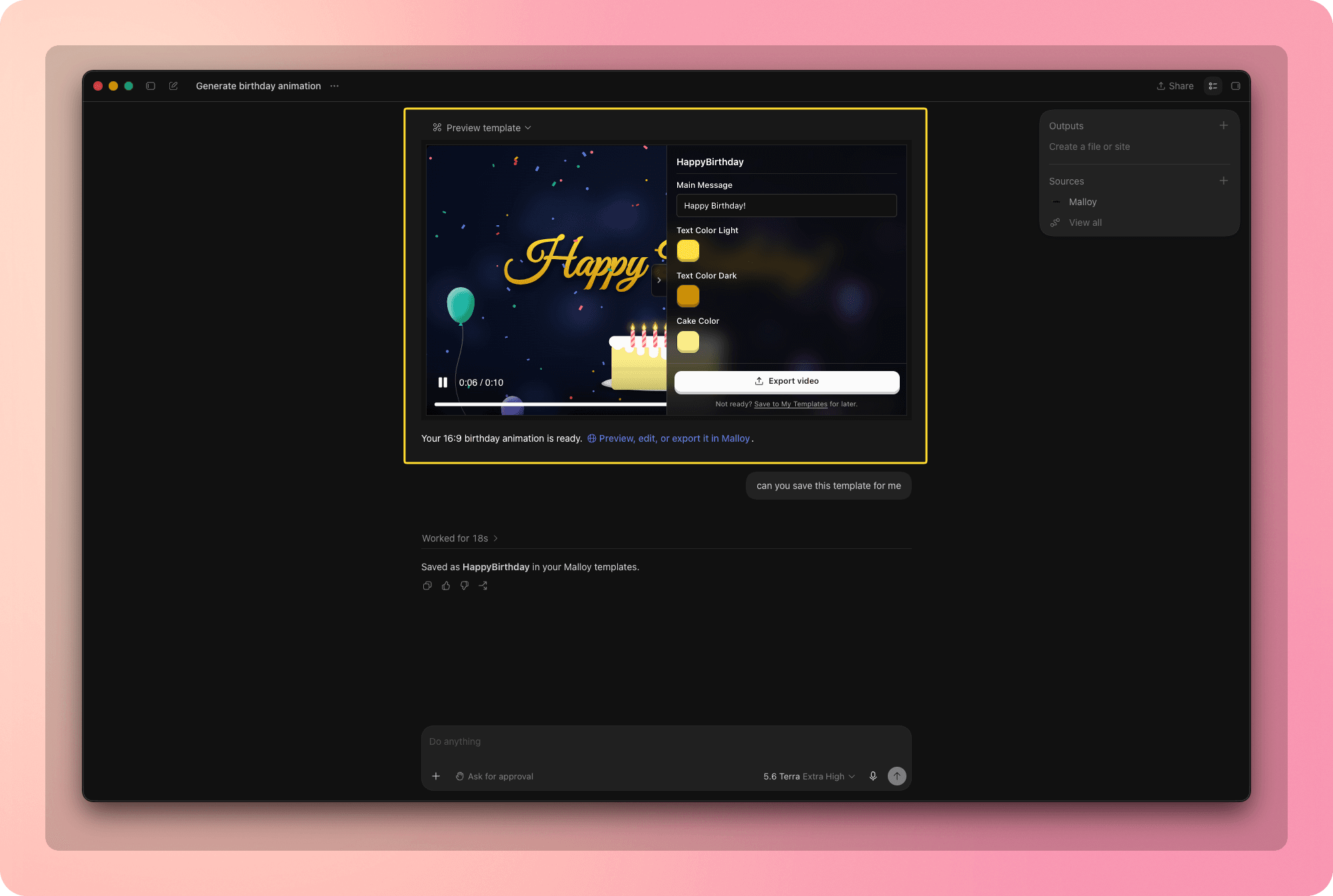
Task: Click the share/forward response icon
Action: pos(483,586)
